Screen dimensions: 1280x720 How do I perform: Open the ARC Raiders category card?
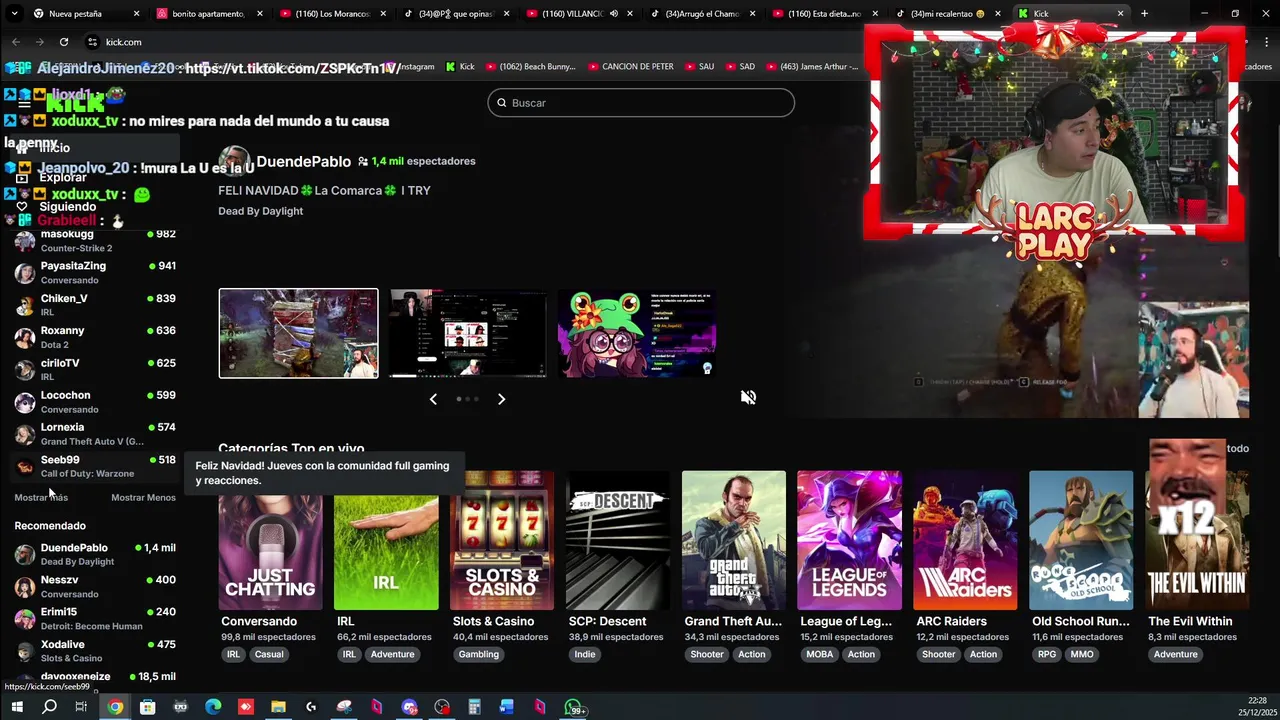pyautogui.click(x=965, y=540)
